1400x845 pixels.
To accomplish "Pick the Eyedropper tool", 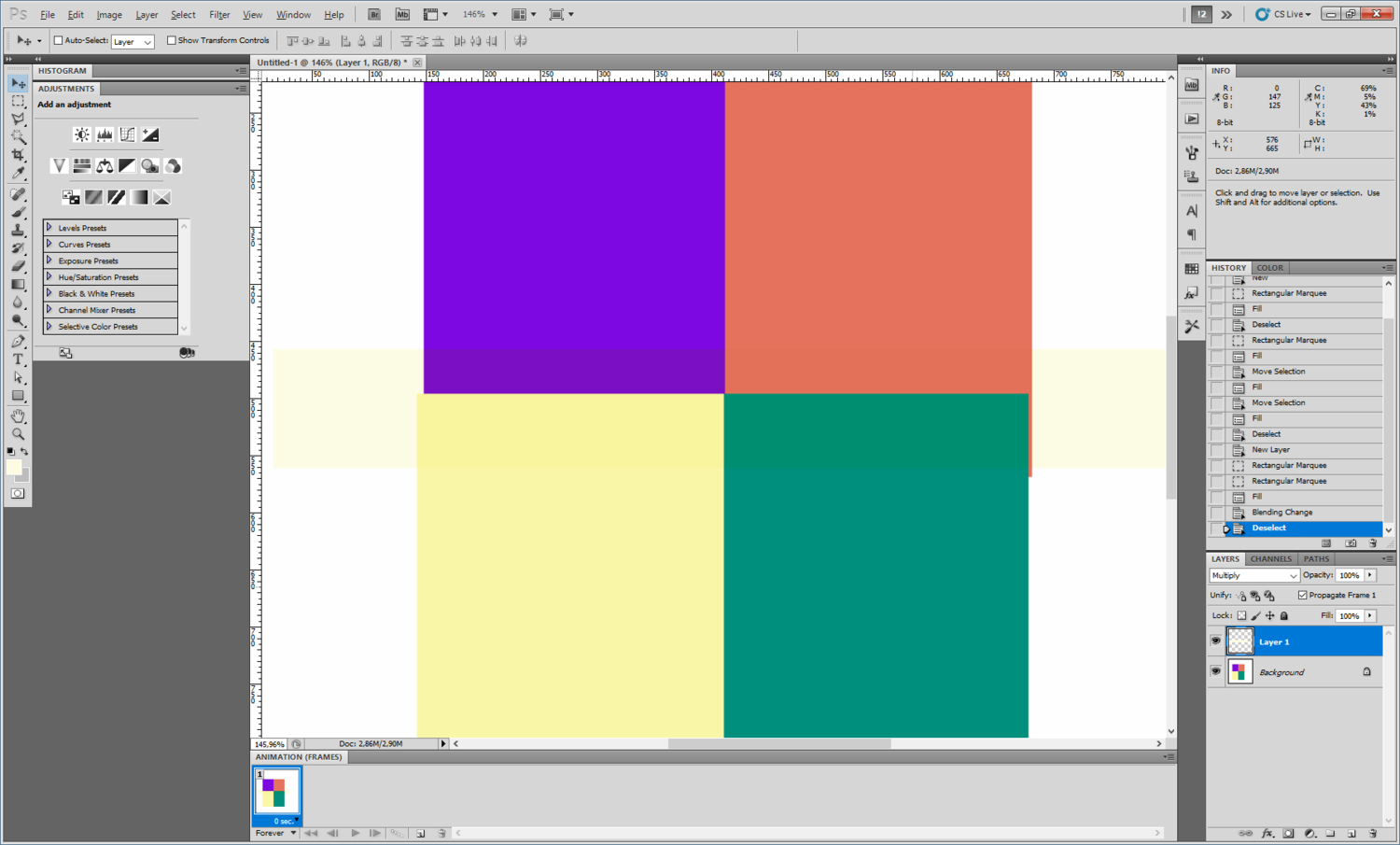I will point(18,173).
